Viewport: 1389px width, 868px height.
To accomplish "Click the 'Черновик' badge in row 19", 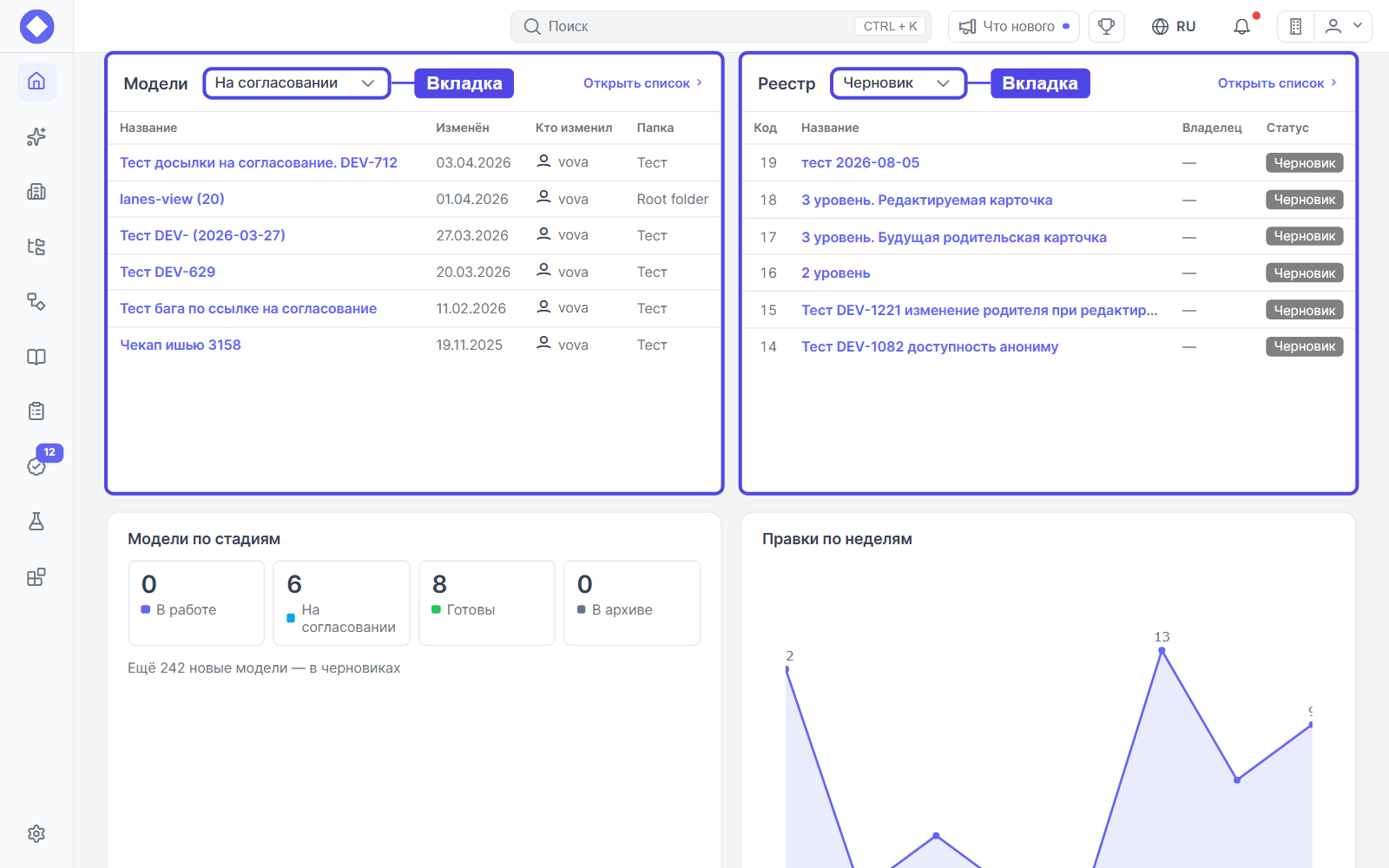I will (1305, 162).
